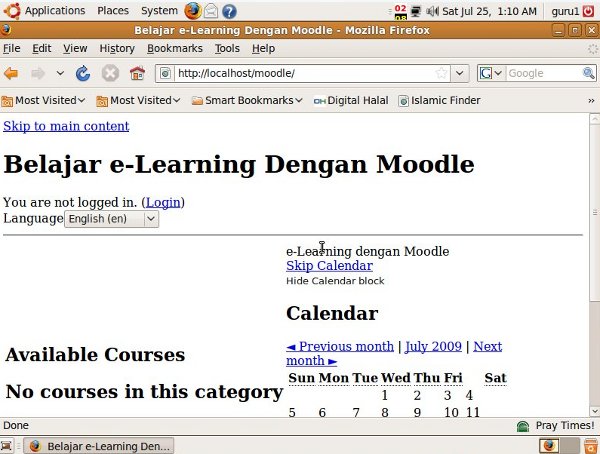
Task: Click the greyed Forward arrow button
Action: [38, 73]
